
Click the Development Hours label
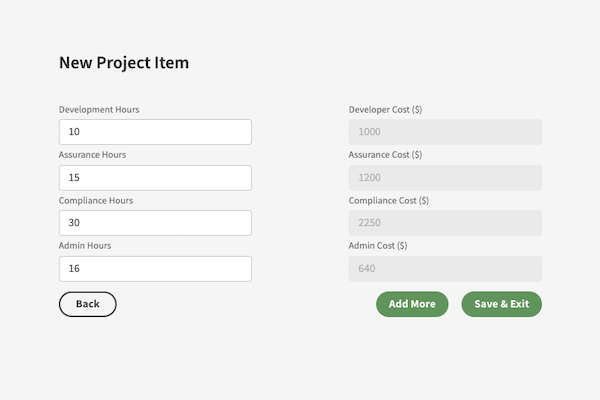click(x=99, y=109)
